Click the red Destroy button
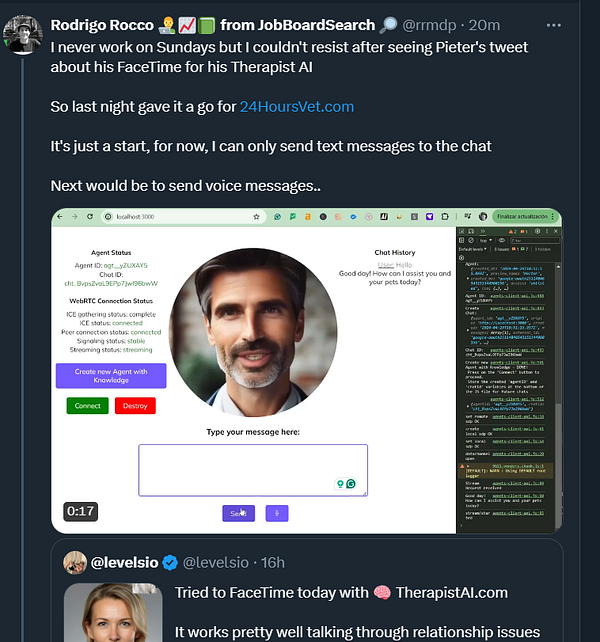The image size is (600, 642). pyautogui.click(x=135, y=406)
